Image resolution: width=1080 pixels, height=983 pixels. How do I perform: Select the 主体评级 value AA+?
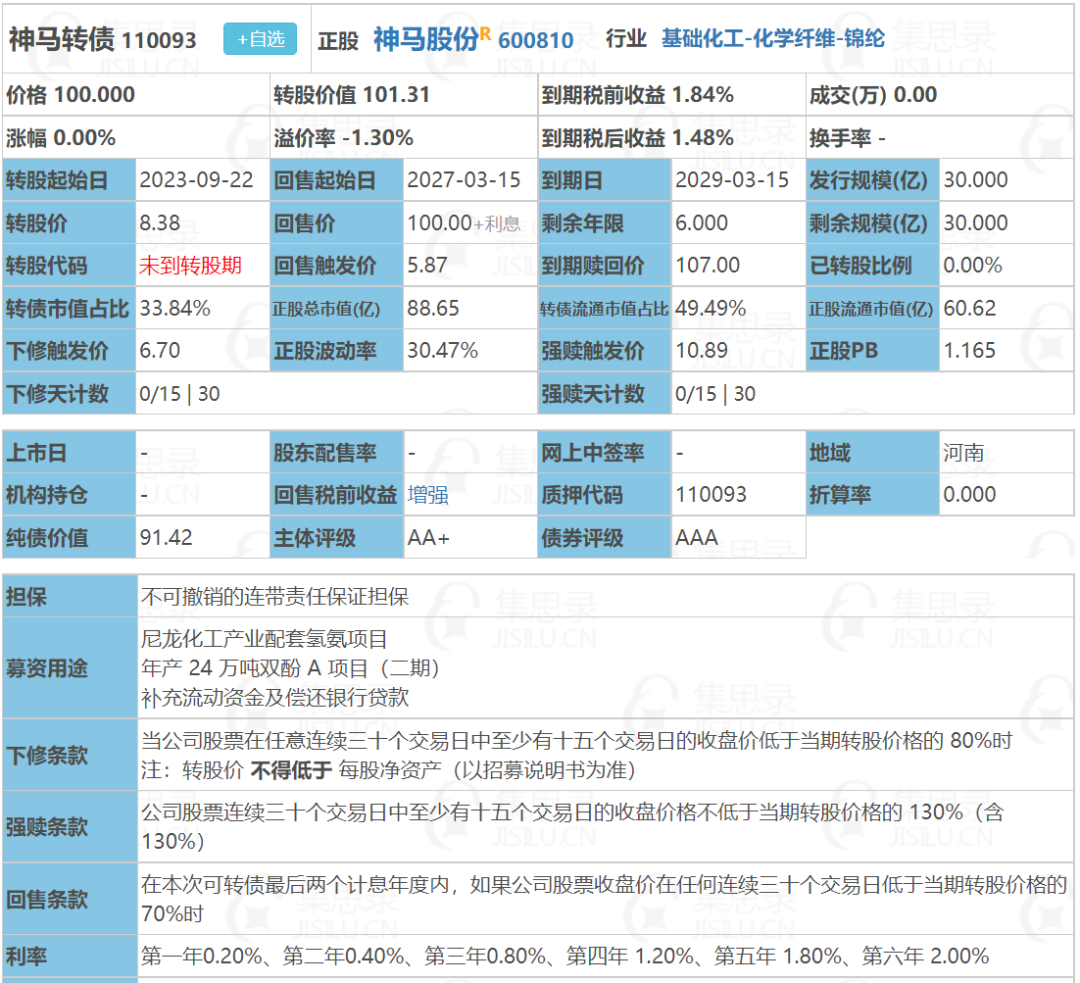(x=428, y=537)
